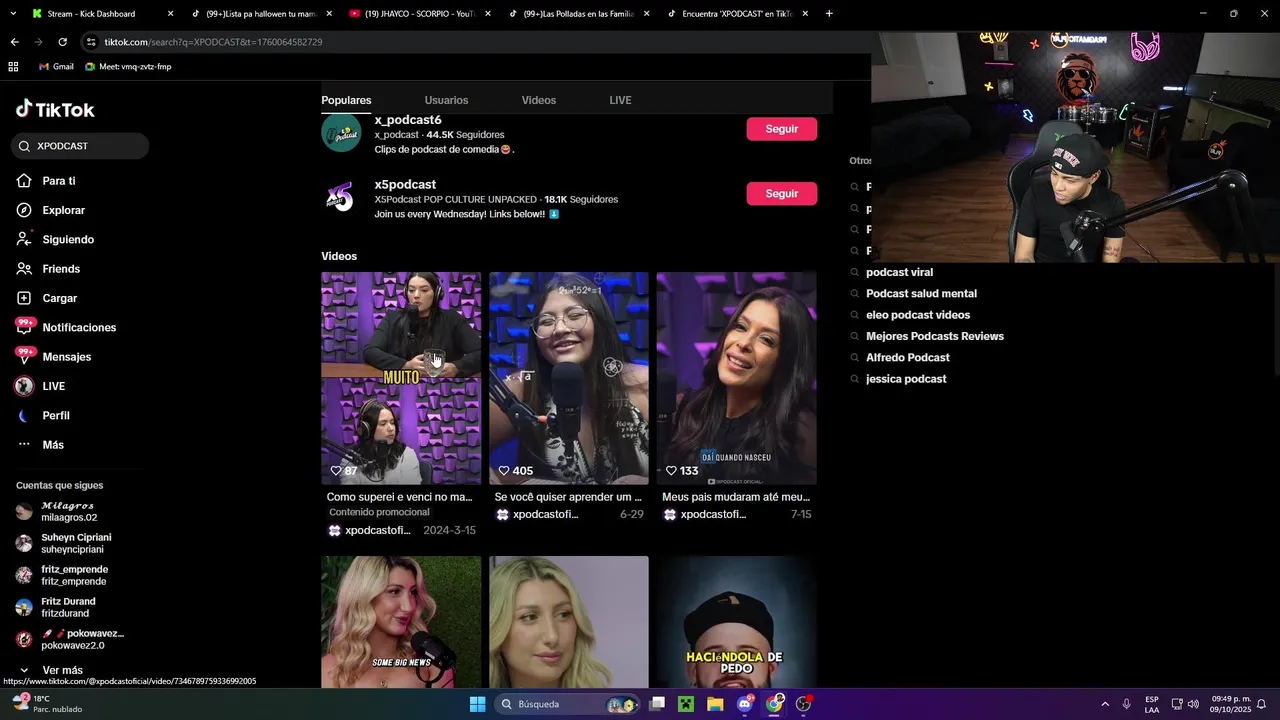
Task: Open Gmail bookmark
Action: [56, 67]
